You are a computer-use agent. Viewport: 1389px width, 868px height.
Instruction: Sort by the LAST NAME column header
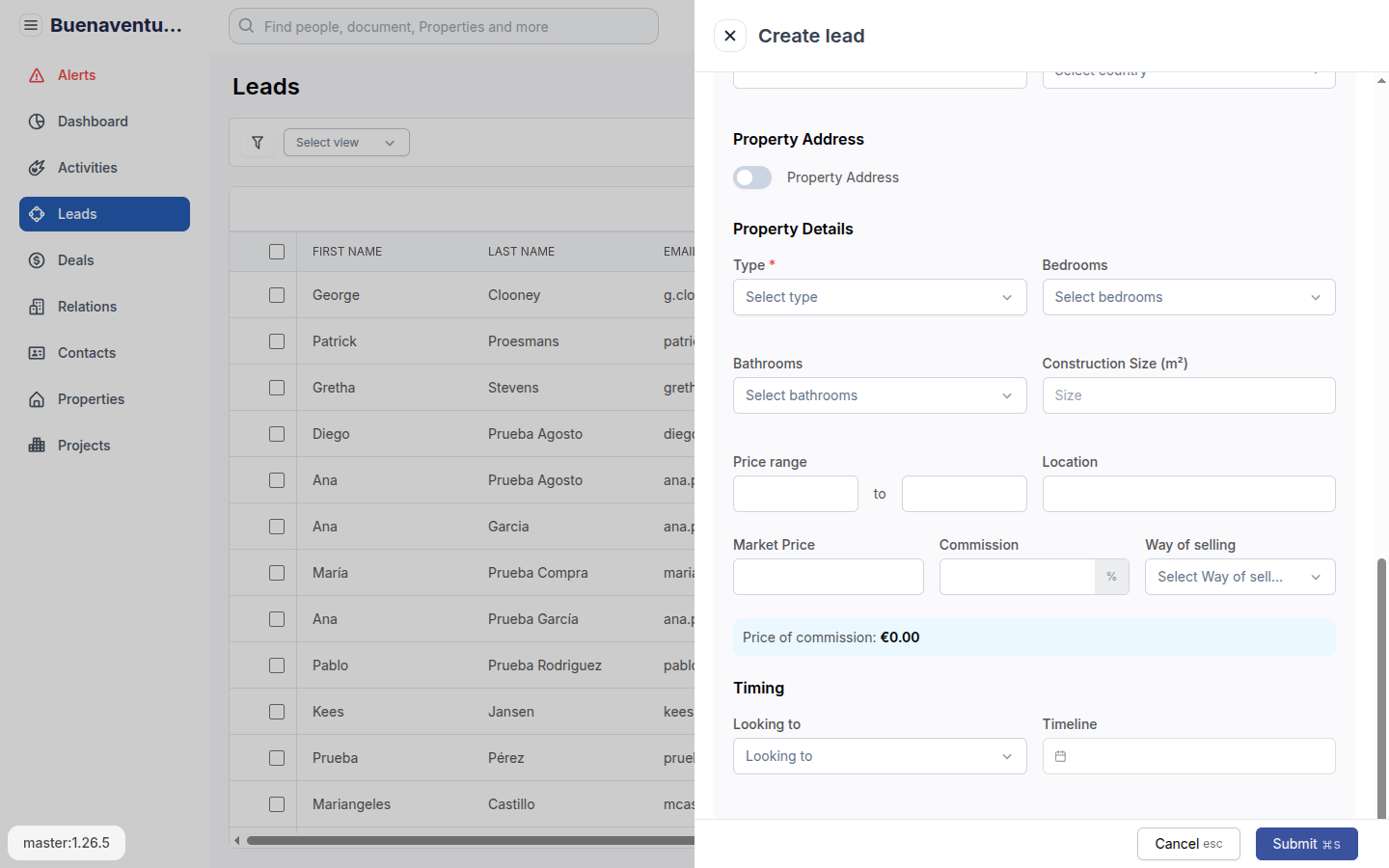(x=521, y=252)
